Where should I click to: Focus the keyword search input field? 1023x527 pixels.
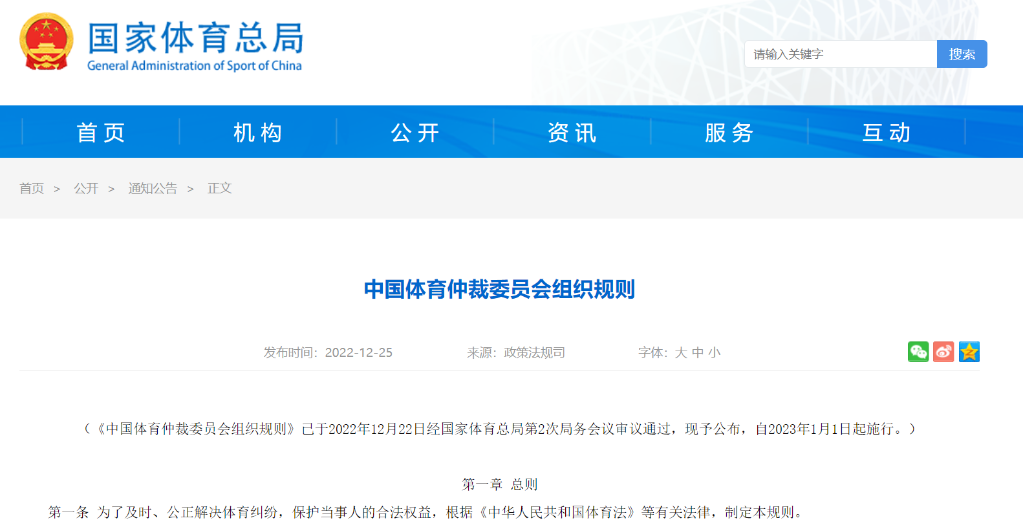coord(840,54)
